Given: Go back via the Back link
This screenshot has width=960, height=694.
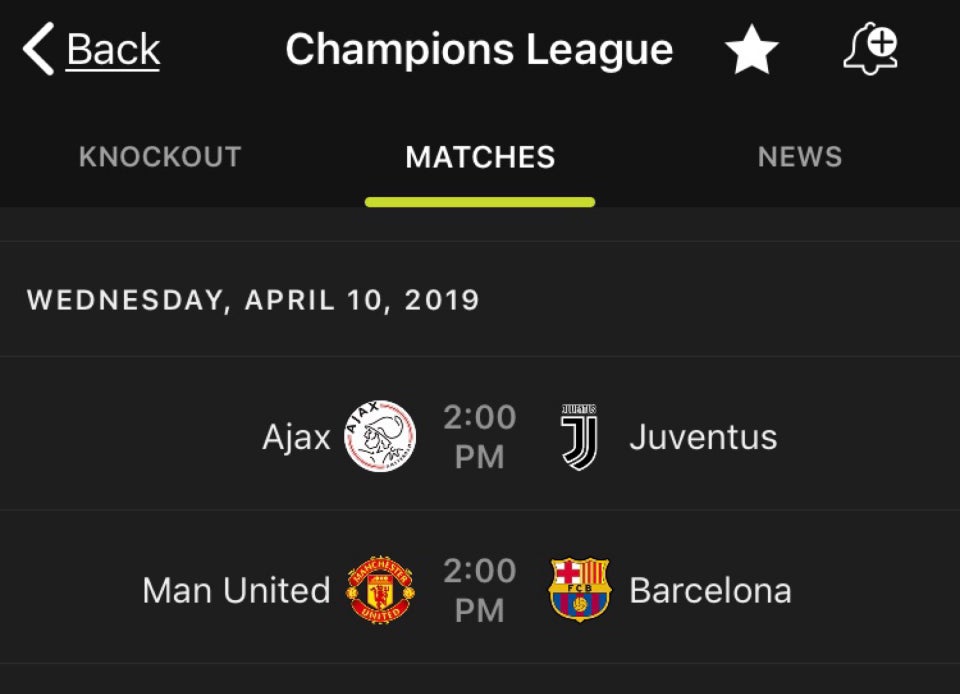Looking at the screenshot, I should (113, 50).
